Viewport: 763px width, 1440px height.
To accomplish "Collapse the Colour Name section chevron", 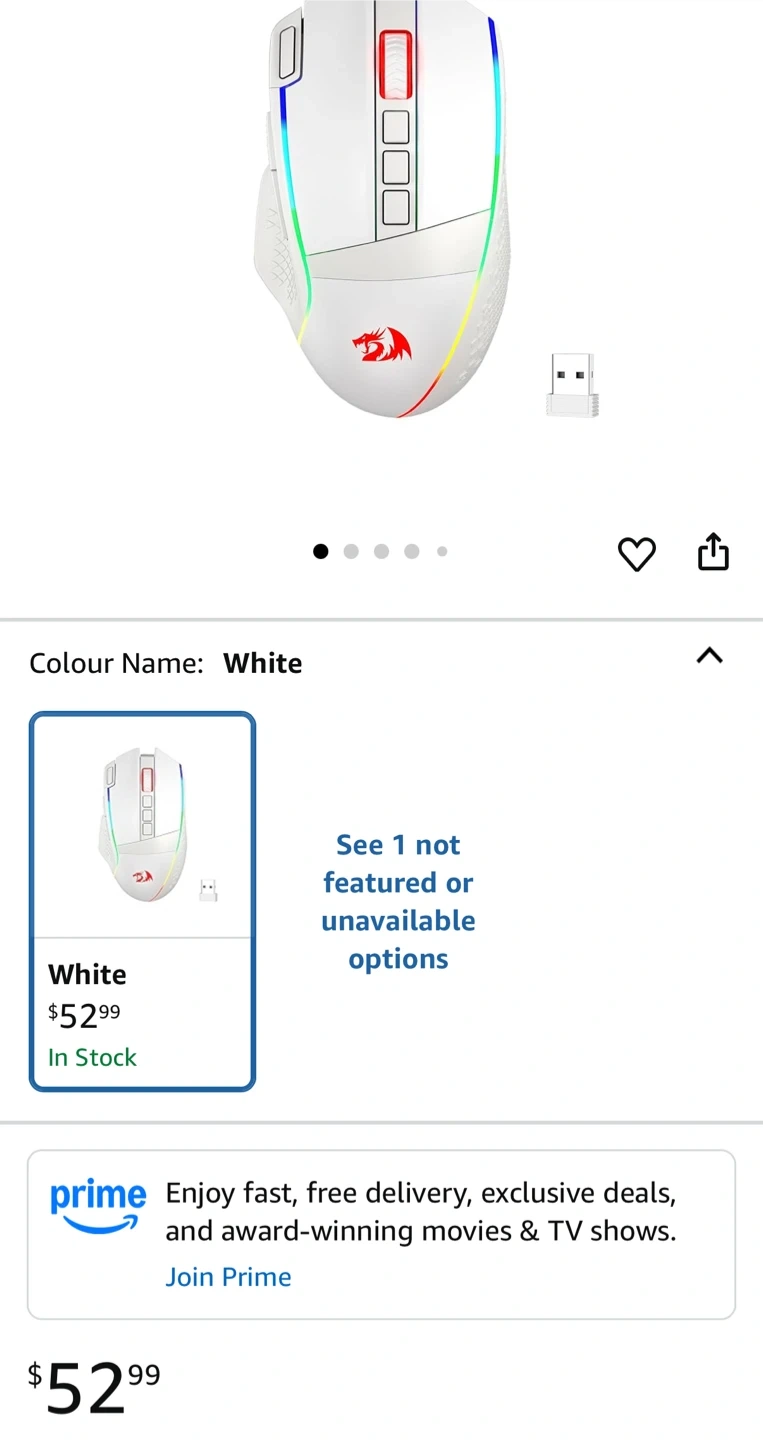I will (x=709, y=656).
